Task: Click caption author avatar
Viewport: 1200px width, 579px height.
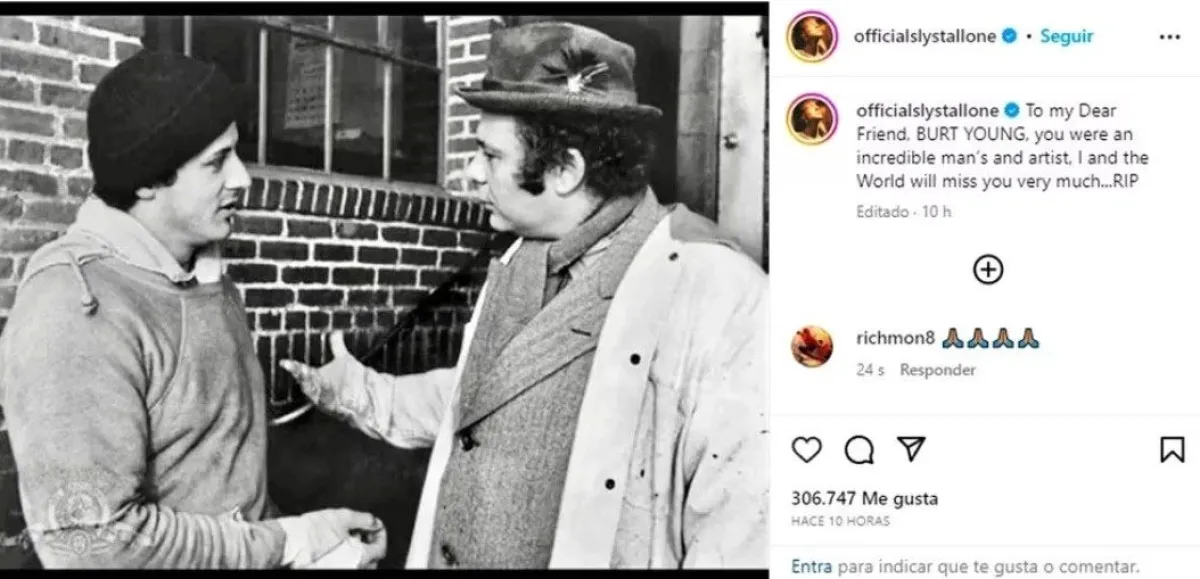Action: (x=811, y=121)
